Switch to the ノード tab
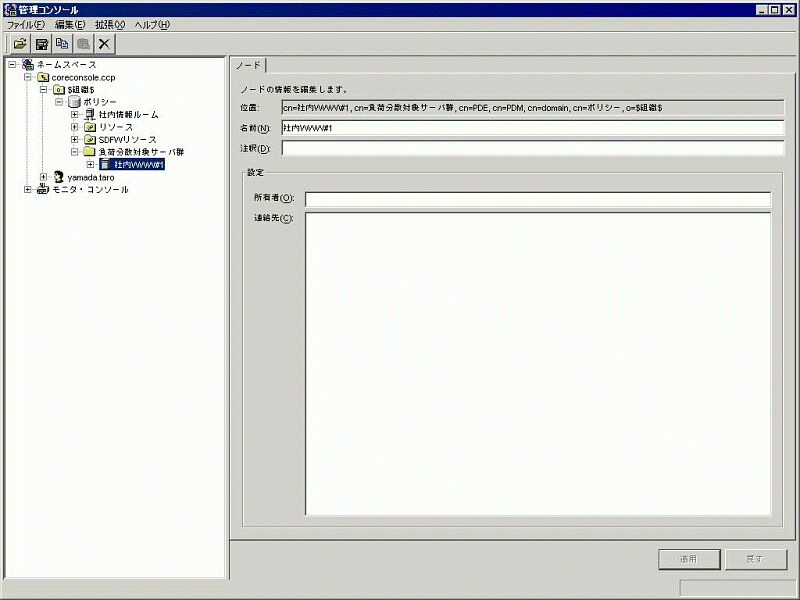This screenshot has width=800, height=600. click(248, 65)
